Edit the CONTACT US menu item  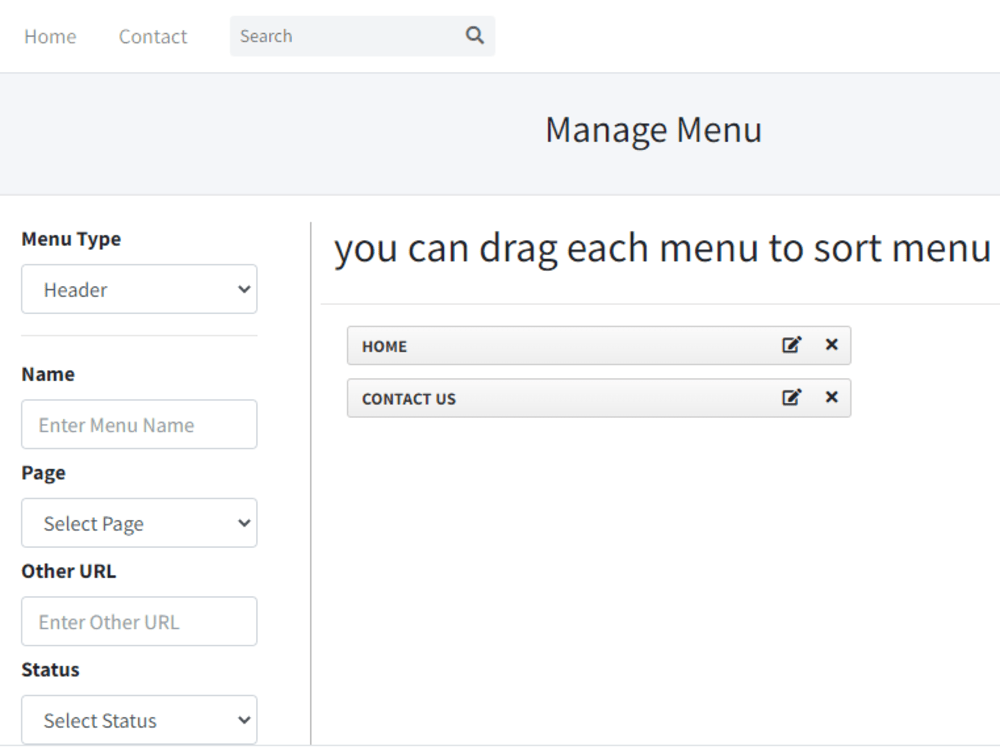(x=792, y=396)
